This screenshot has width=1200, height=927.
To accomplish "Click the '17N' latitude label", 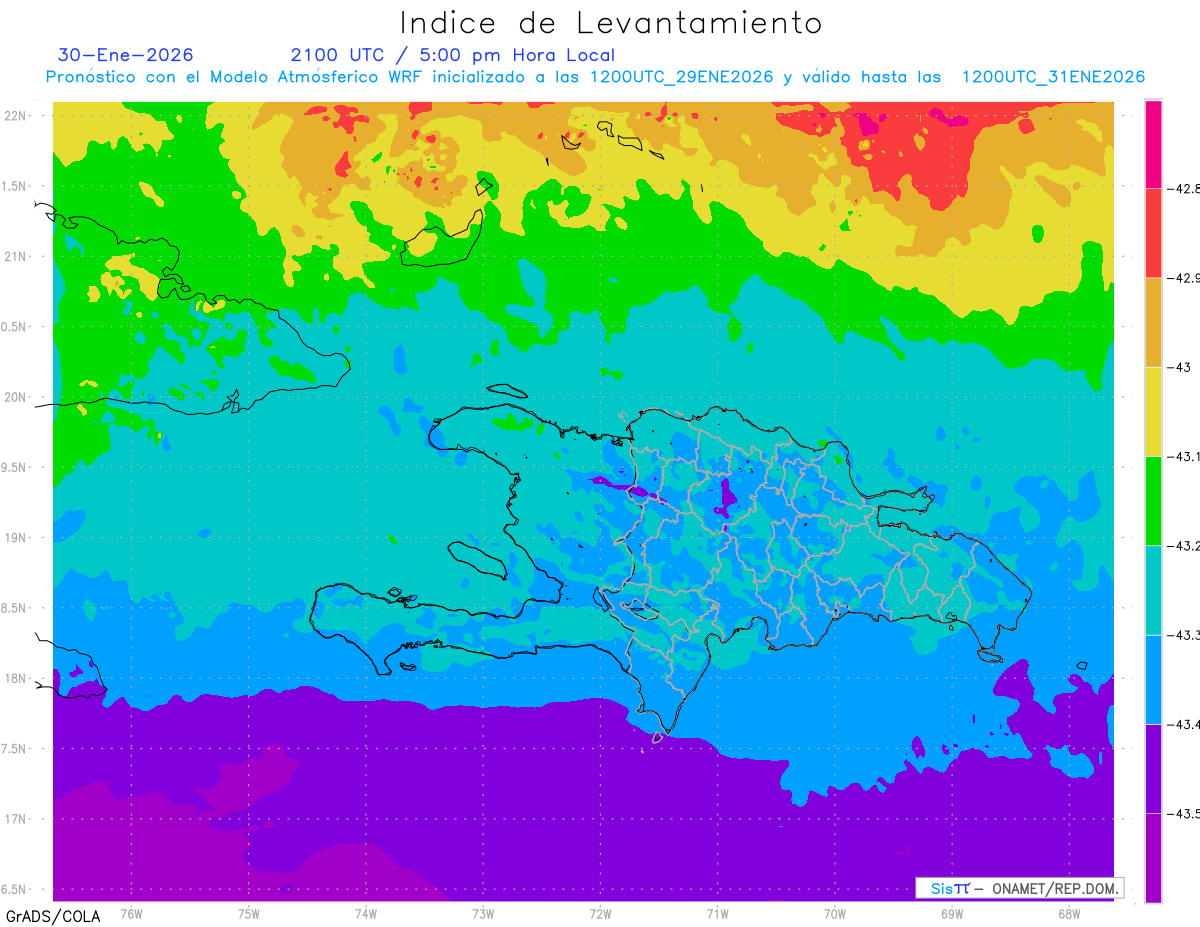I will click(x=16, y=819).
